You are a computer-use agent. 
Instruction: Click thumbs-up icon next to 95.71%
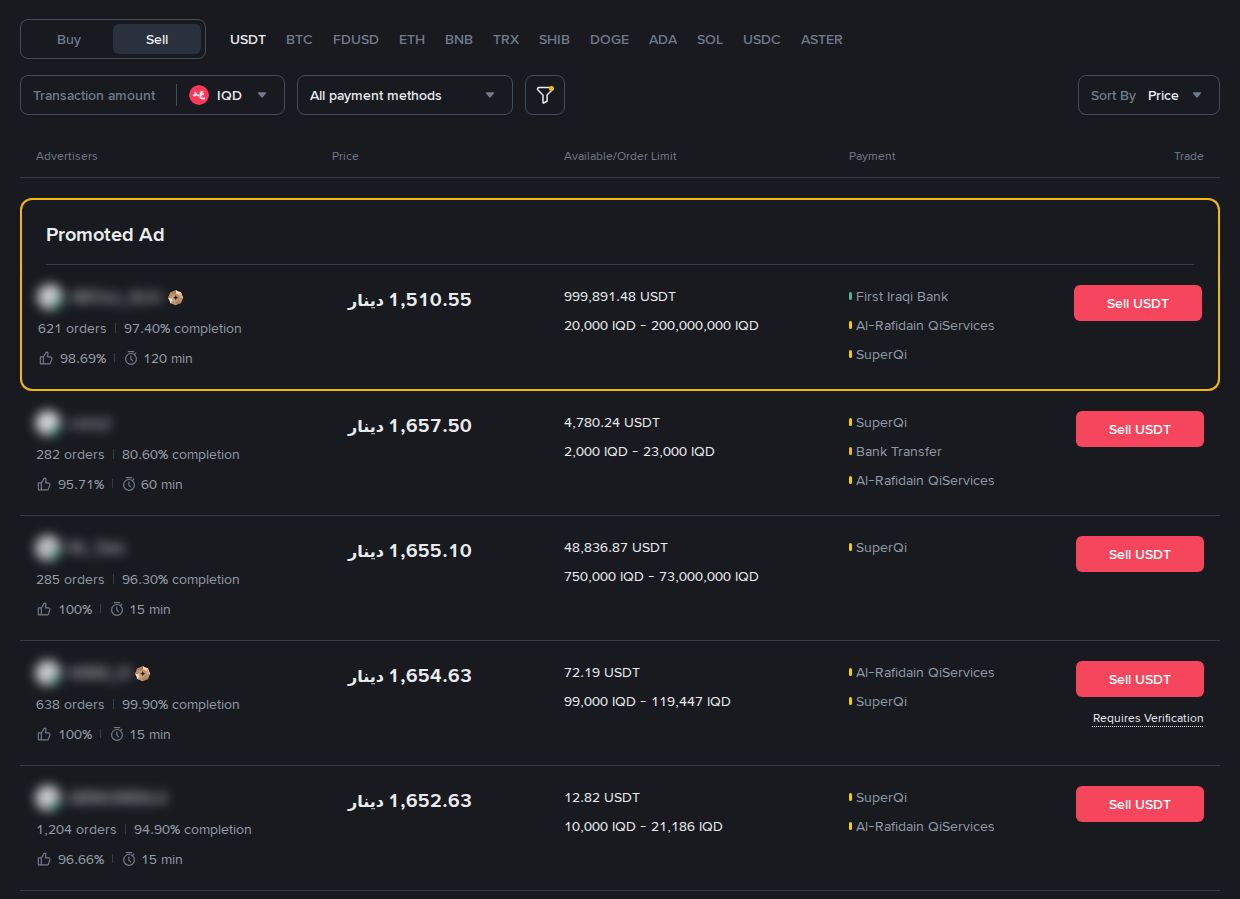pos(44,484)
